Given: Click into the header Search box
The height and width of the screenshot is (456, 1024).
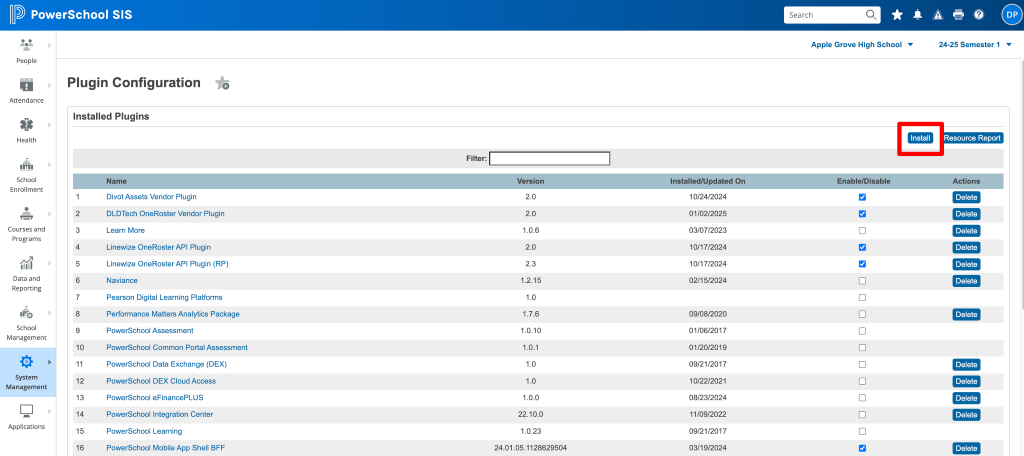Looking at the screenshot, I should pyautogui.click(x=825, y=15).
